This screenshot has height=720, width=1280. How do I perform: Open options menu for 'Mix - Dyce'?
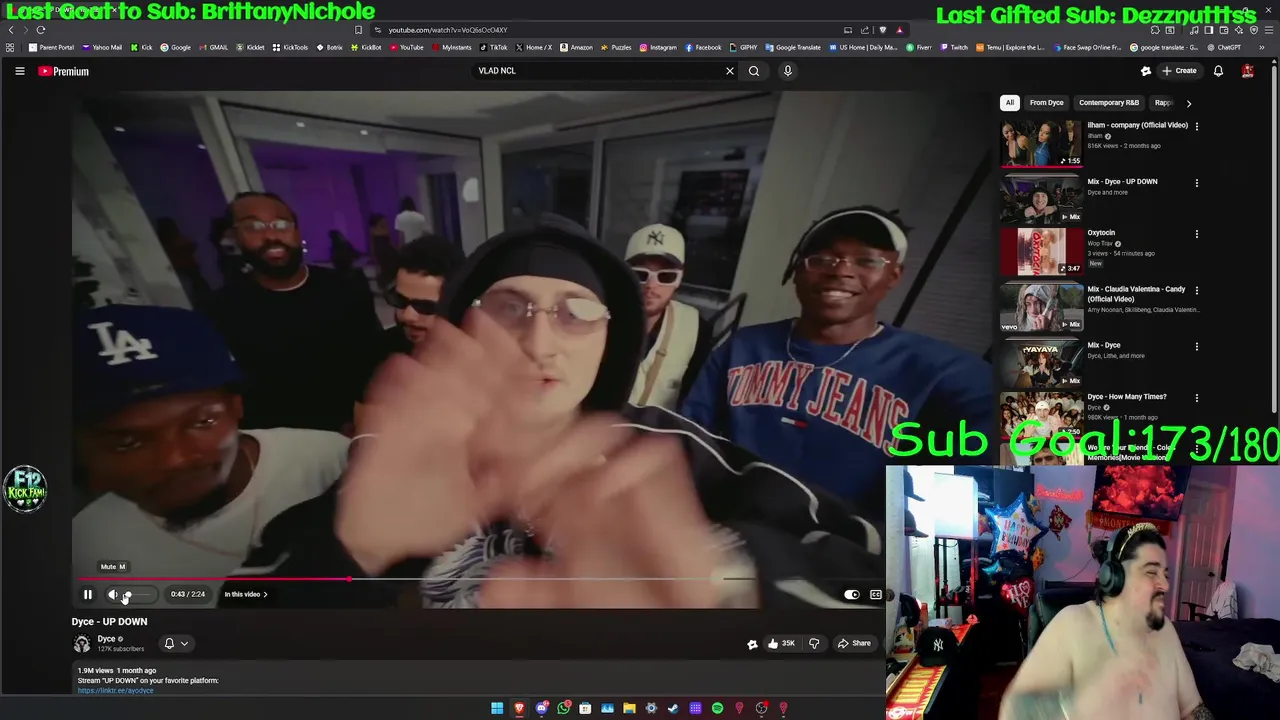click(1197, 346)
